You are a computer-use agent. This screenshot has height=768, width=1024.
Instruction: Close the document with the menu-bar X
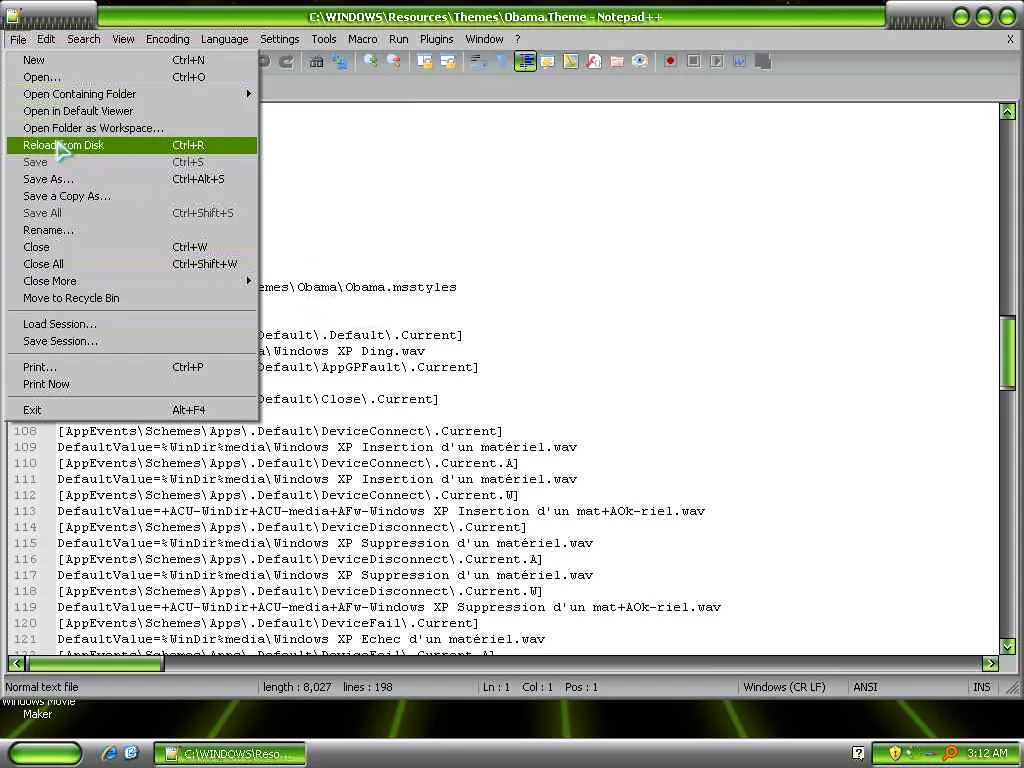(1010, 39)
